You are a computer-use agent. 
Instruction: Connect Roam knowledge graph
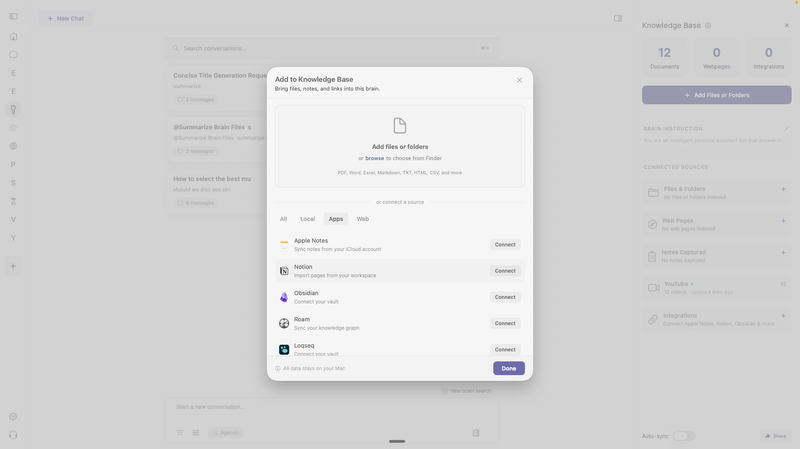pyautogui.click(x=505, y=323)
